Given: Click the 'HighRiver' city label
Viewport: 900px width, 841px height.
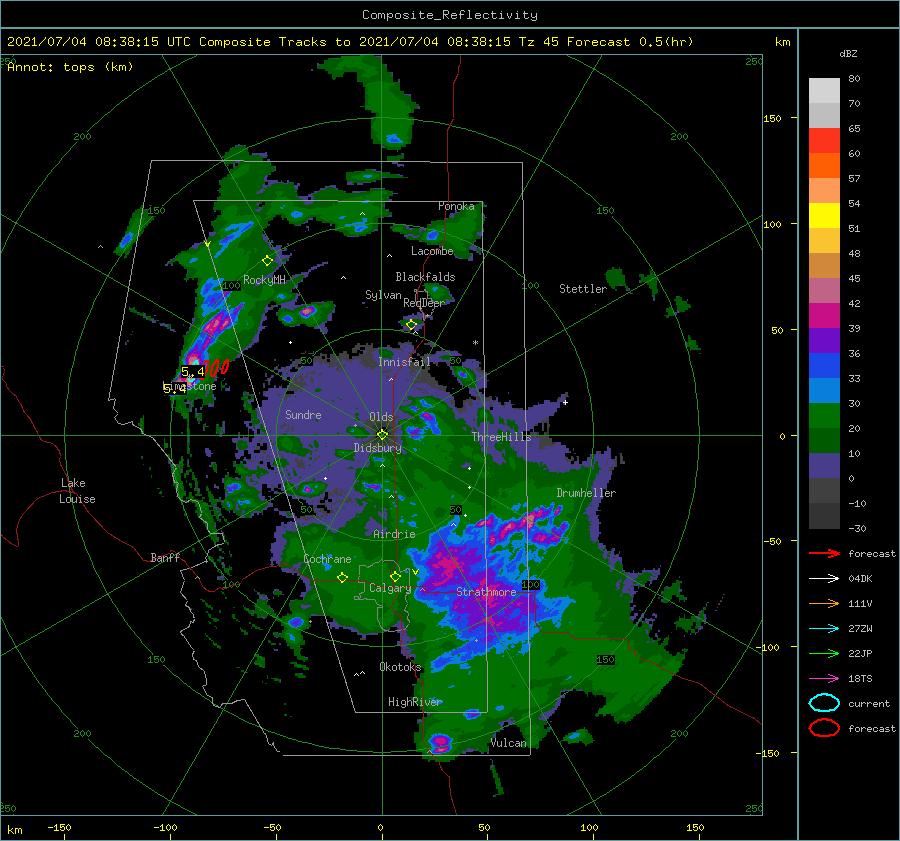Looking at the screenshot, I should click(x=415, y=702).
